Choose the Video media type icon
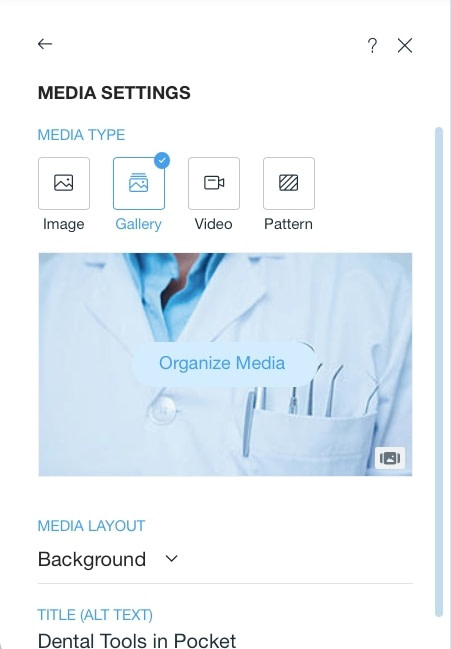 tap(214, 183)
